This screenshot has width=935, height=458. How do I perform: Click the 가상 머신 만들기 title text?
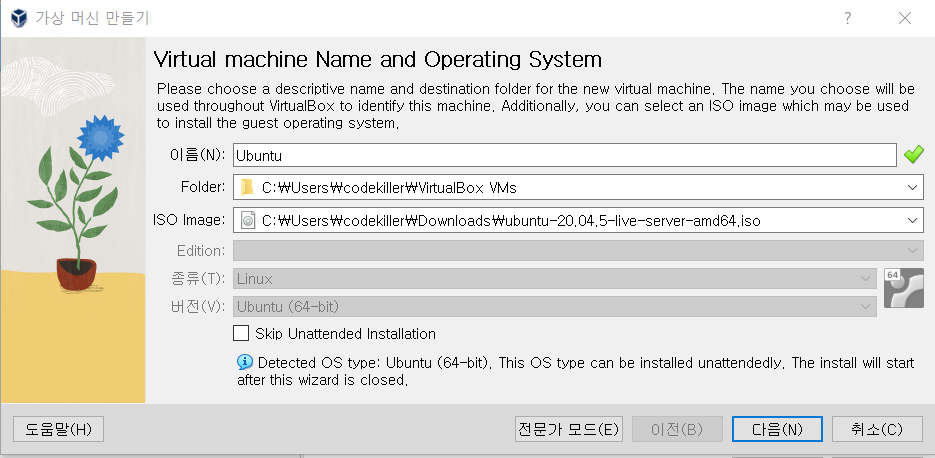click(92, 18)
